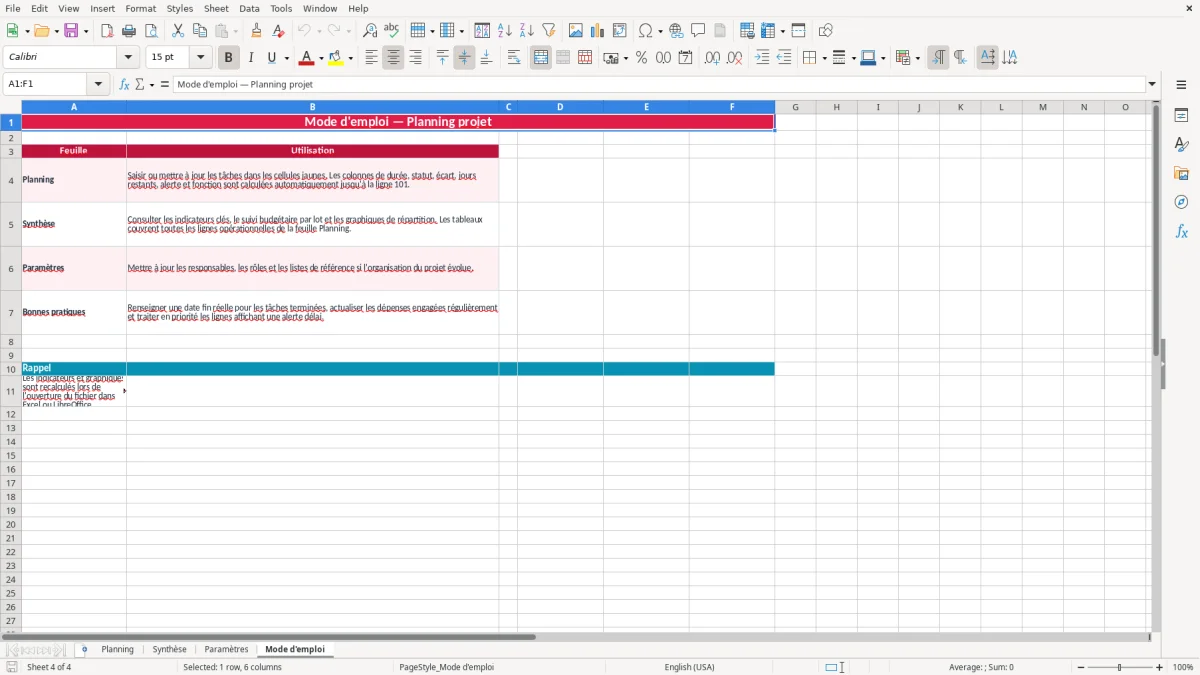Insert a comment
The image size is (1200, 675).
[x=698, y=31]
